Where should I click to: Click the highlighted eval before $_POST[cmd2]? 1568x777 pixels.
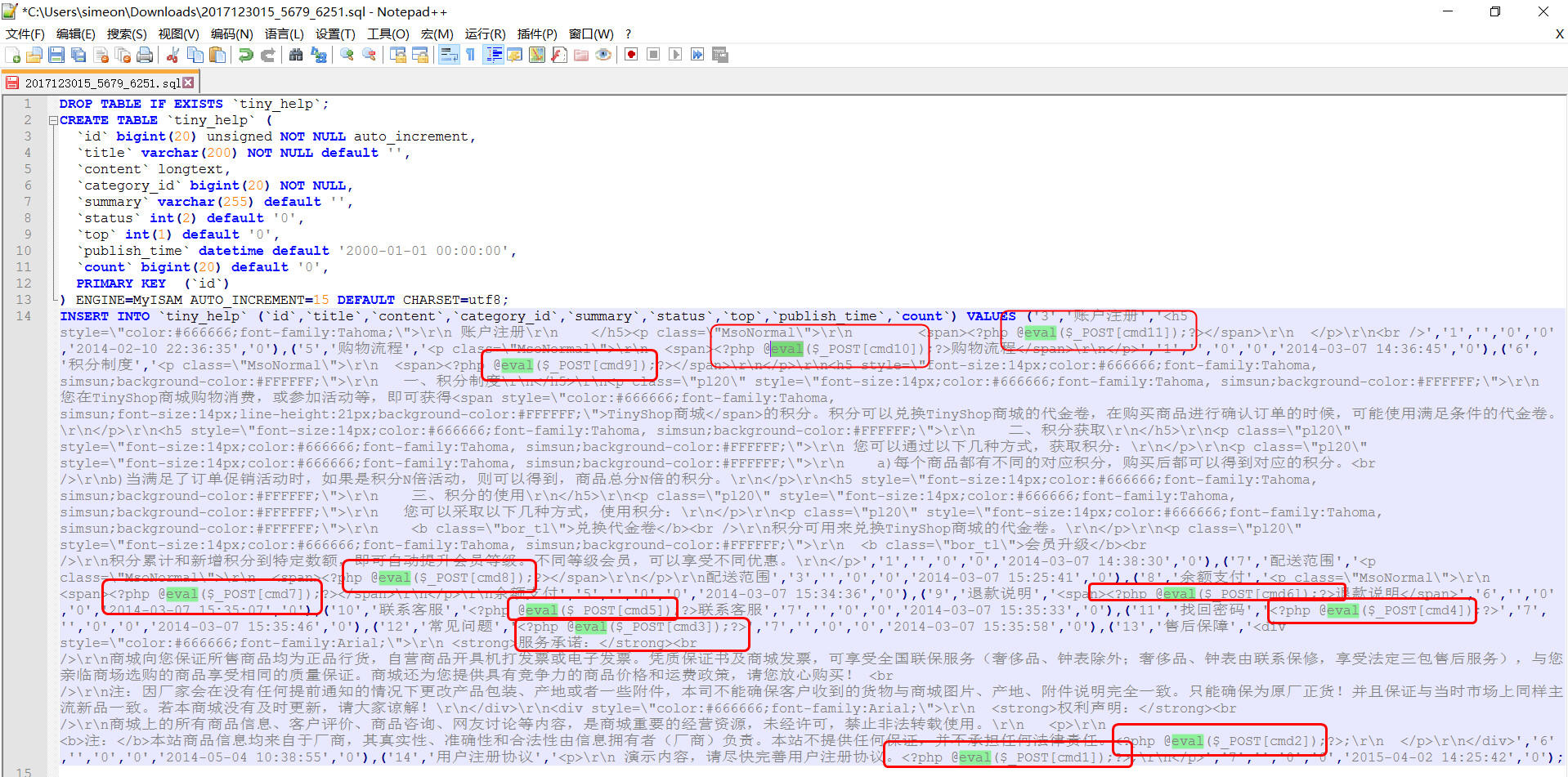[x=1187, y=741]
